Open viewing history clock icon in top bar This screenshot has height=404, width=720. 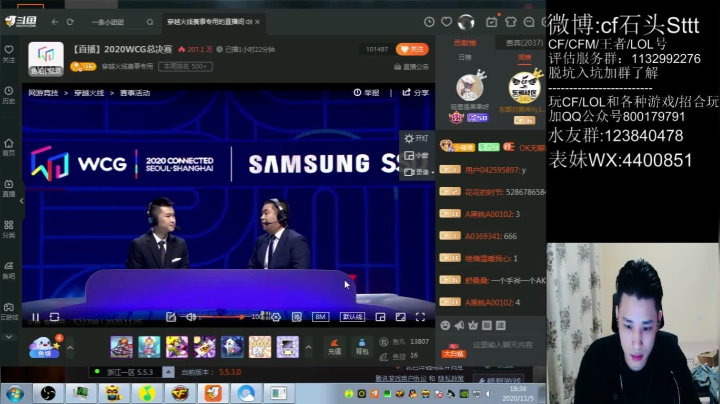pos(429,22)
